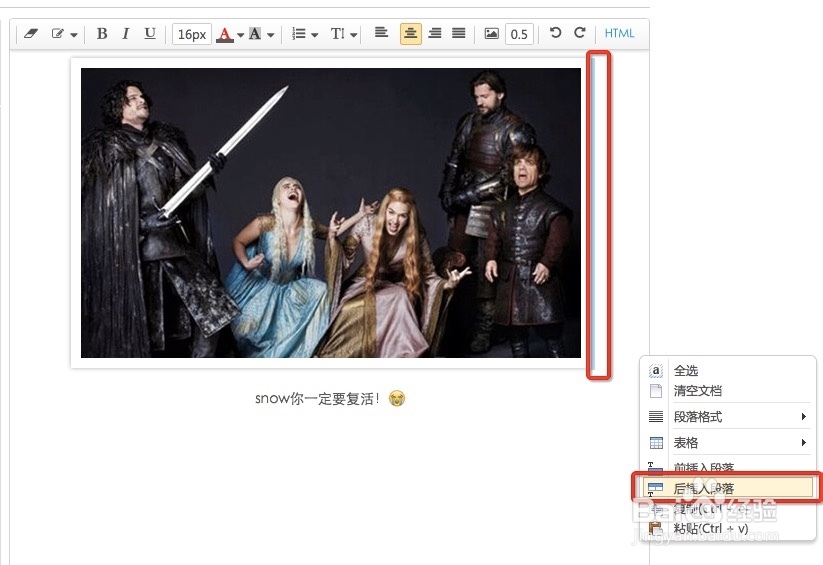
Task: Choose 后插入段落 menu entry
Action: 727,488
